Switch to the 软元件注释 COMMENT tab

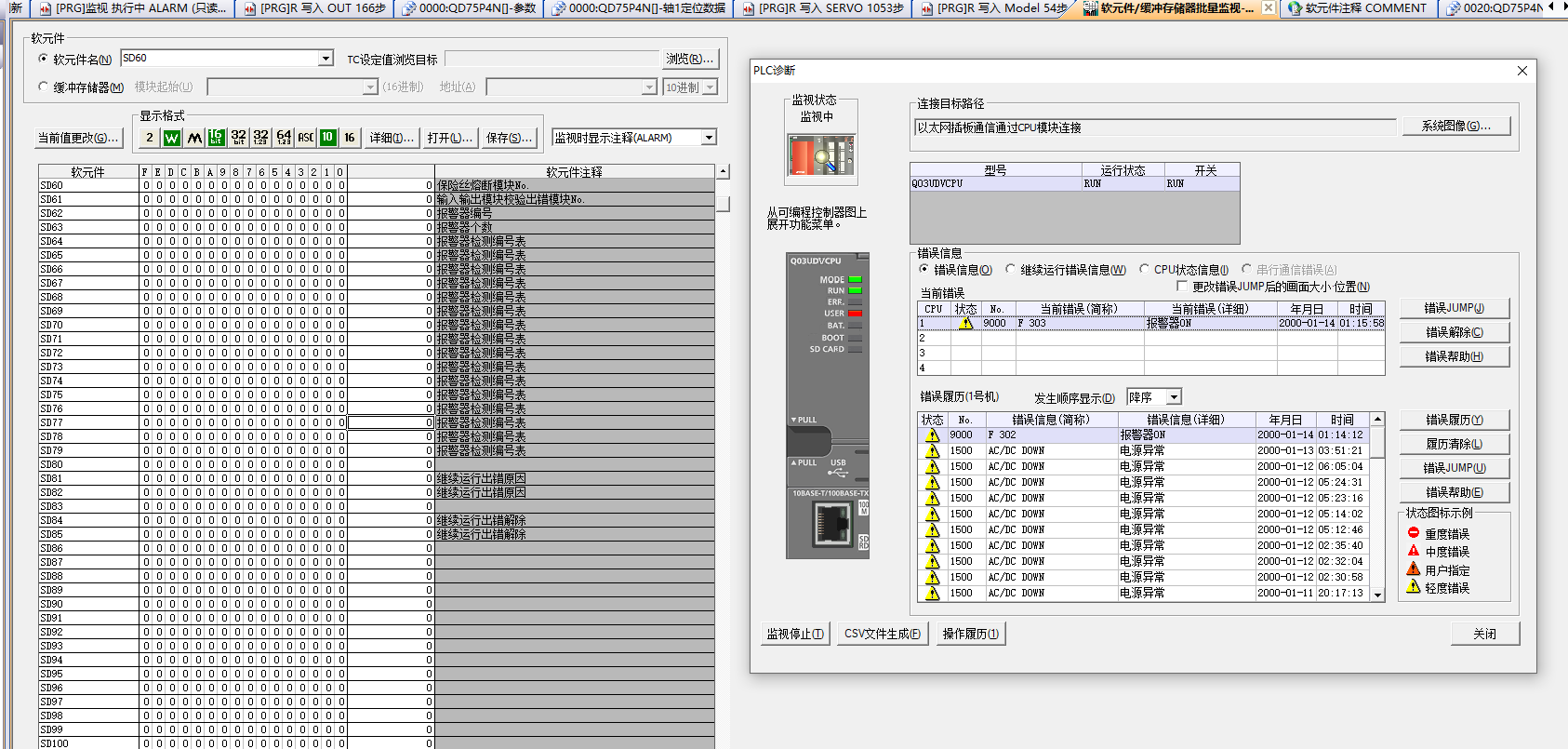1357,8
